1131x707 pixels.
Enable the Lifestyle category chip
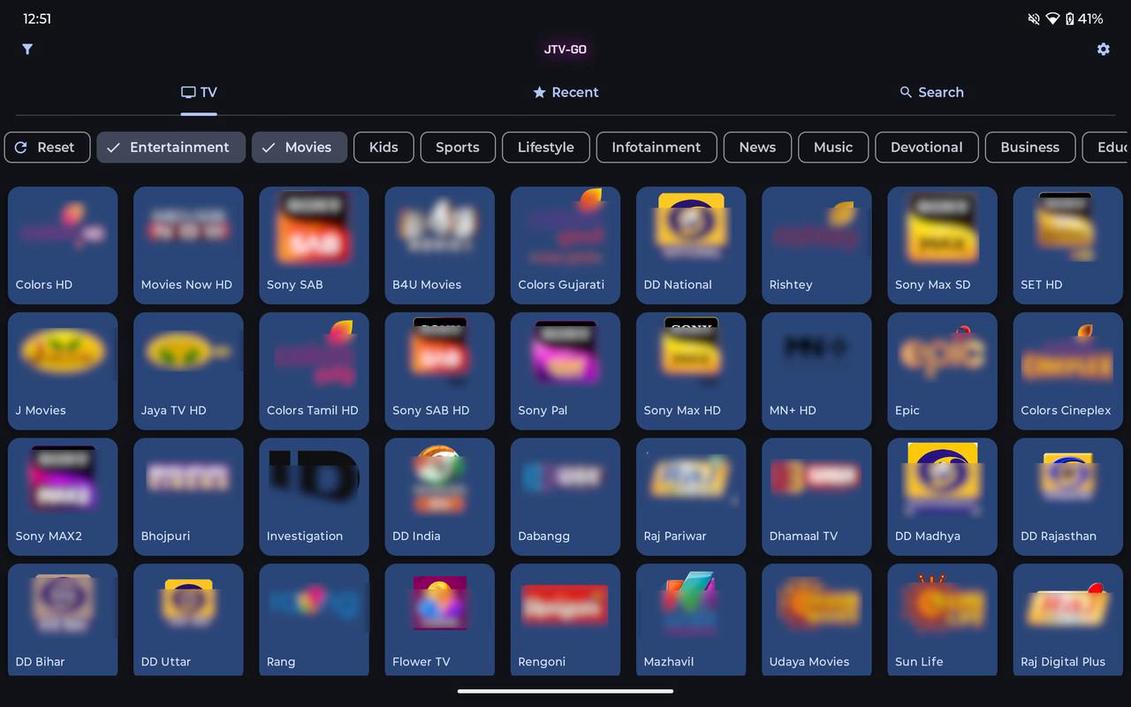click(546, 147)
